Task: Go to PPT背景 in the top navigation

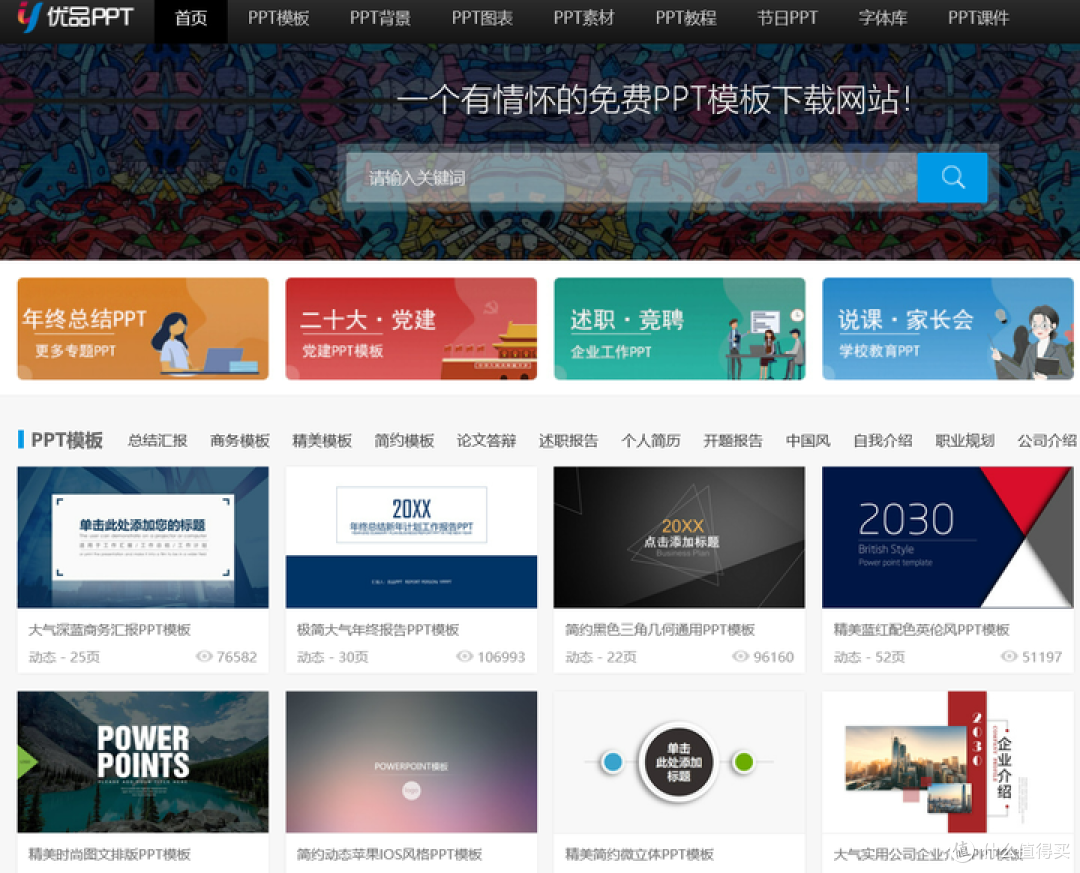Action: click(x=380, y=19)
